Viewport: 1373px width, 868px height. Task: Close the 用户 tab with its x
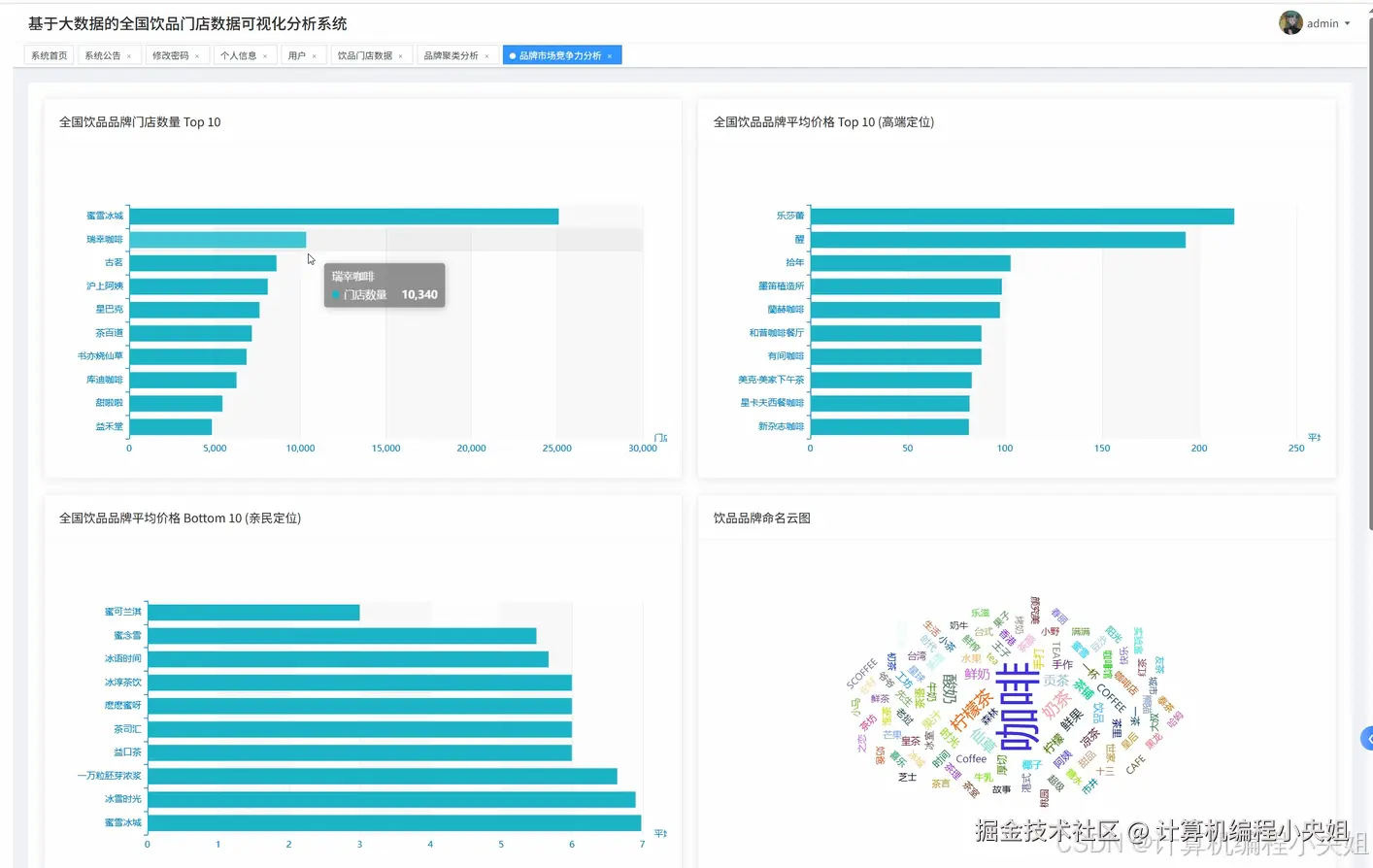(315, 56)
